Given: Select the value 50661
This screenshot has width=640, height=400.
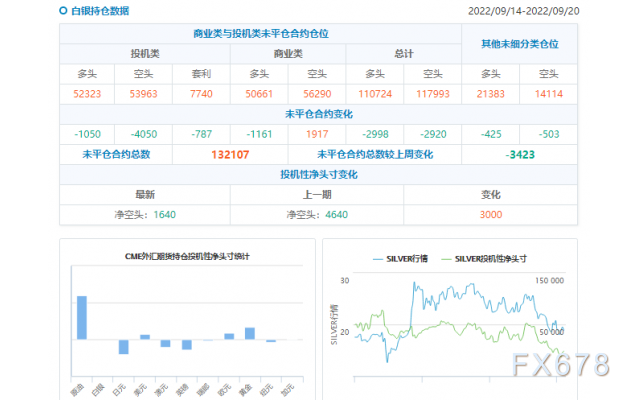Looking at the screenshot, I should 259,94.
